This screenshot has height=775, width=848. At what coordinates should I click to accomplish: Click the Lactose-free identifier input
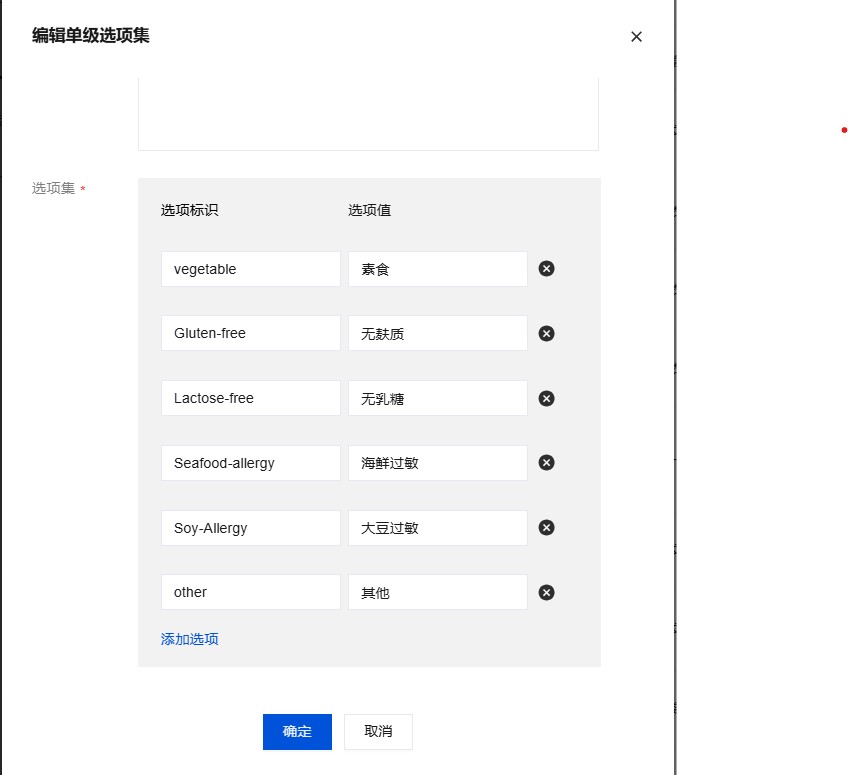click(250, 398)
